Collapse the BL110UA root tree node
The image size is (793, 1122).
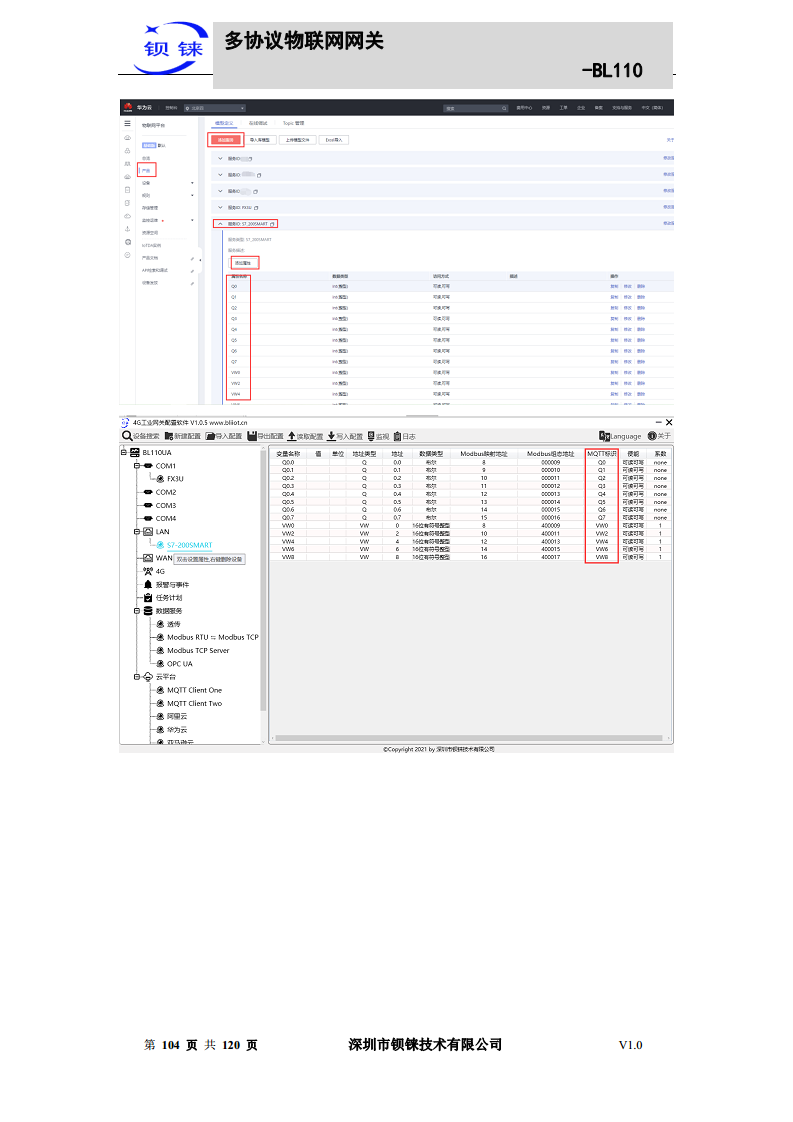pos(123,452)
